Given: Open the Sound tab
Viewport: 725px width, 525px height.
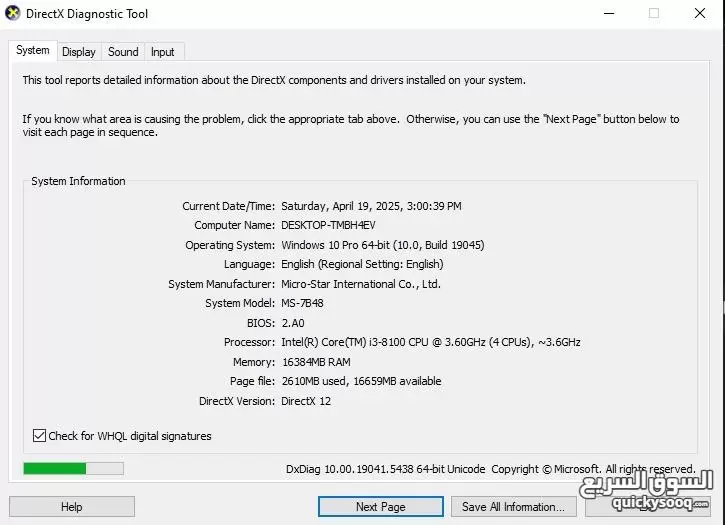Looking at the screenshot, I should [123, 52].
